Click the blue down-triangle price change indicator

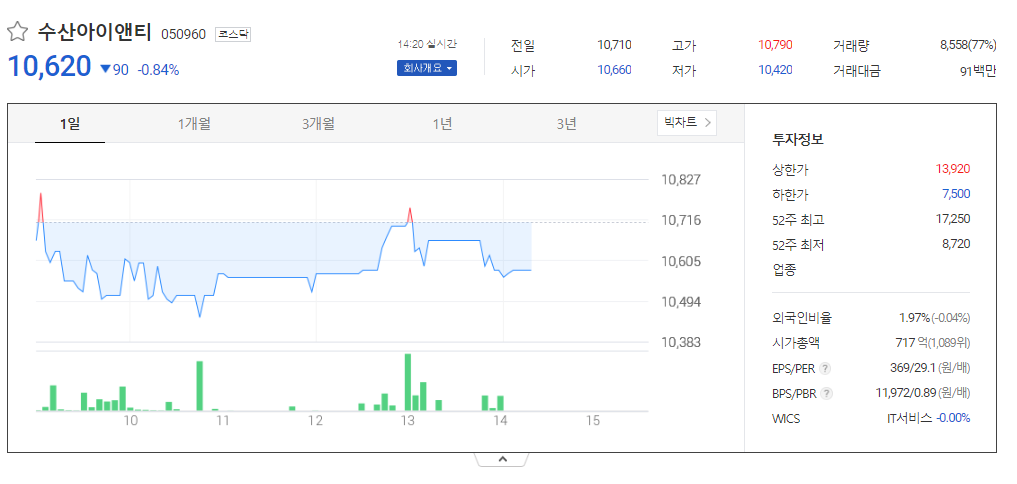106,69
